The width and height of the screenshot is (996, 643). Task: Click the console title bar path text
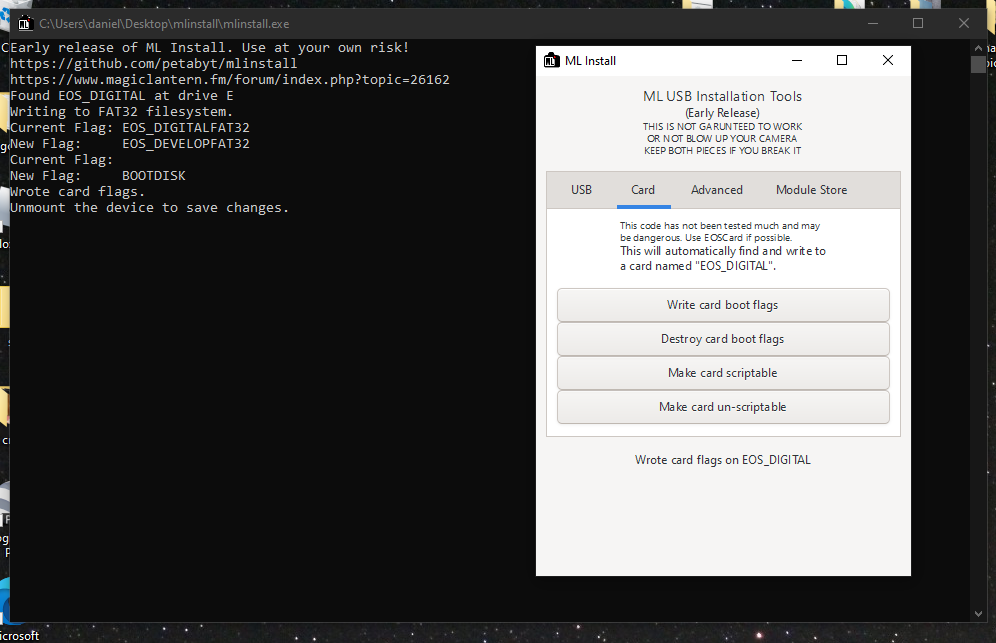165,24
